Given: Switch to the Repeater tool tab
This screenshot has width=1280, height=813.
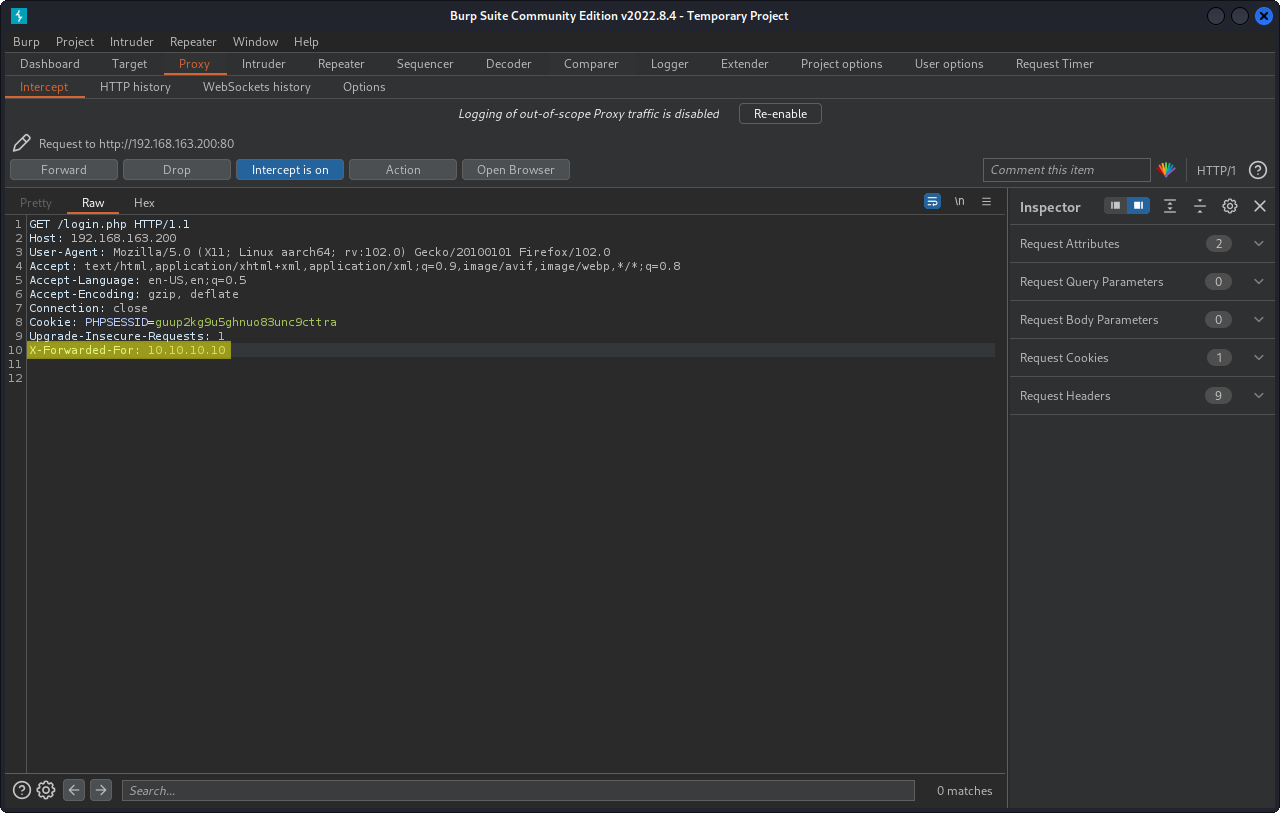Looking at the screenshot, I should [x=341, y=64].
